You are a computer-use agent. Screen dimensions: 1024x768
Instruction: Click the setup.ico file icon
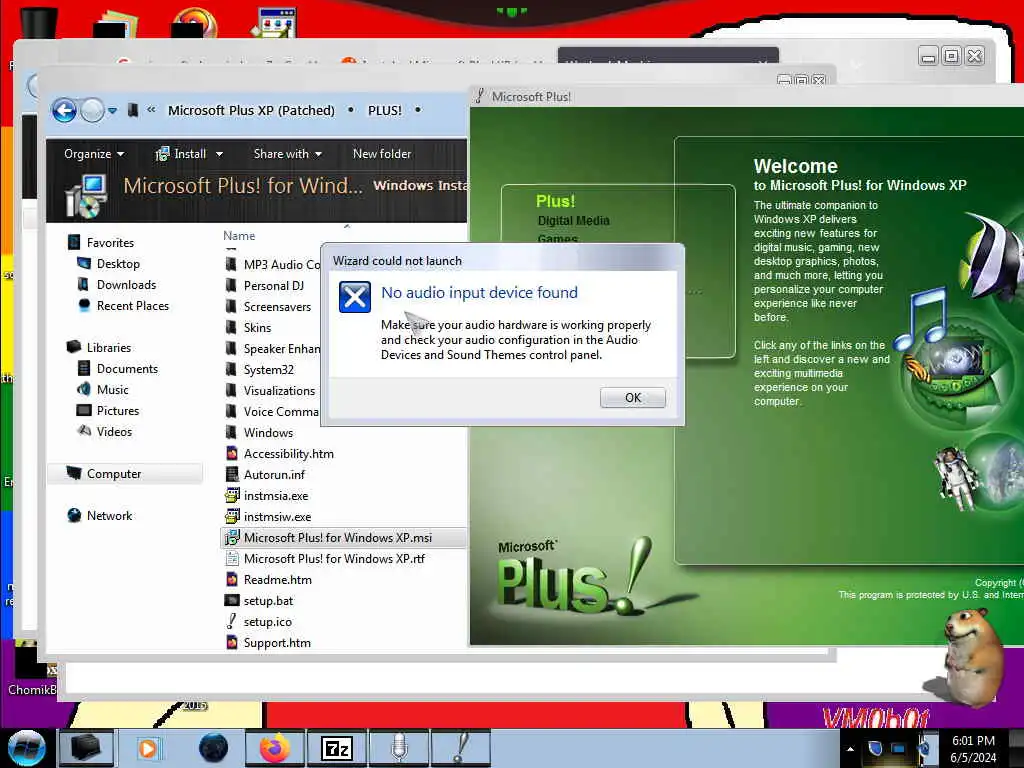231,622
